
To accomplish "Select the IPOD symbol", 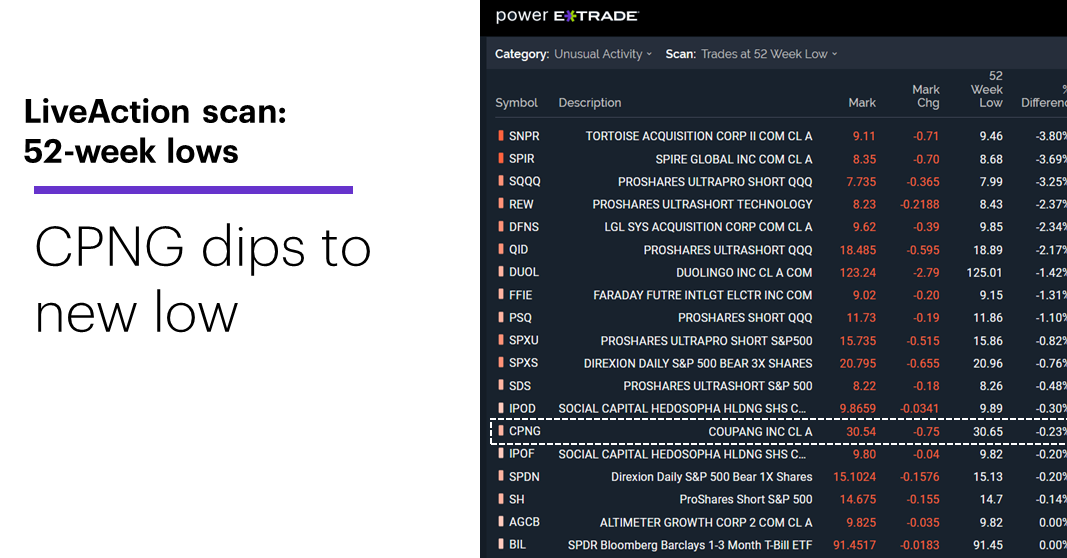I will [523, 408].
